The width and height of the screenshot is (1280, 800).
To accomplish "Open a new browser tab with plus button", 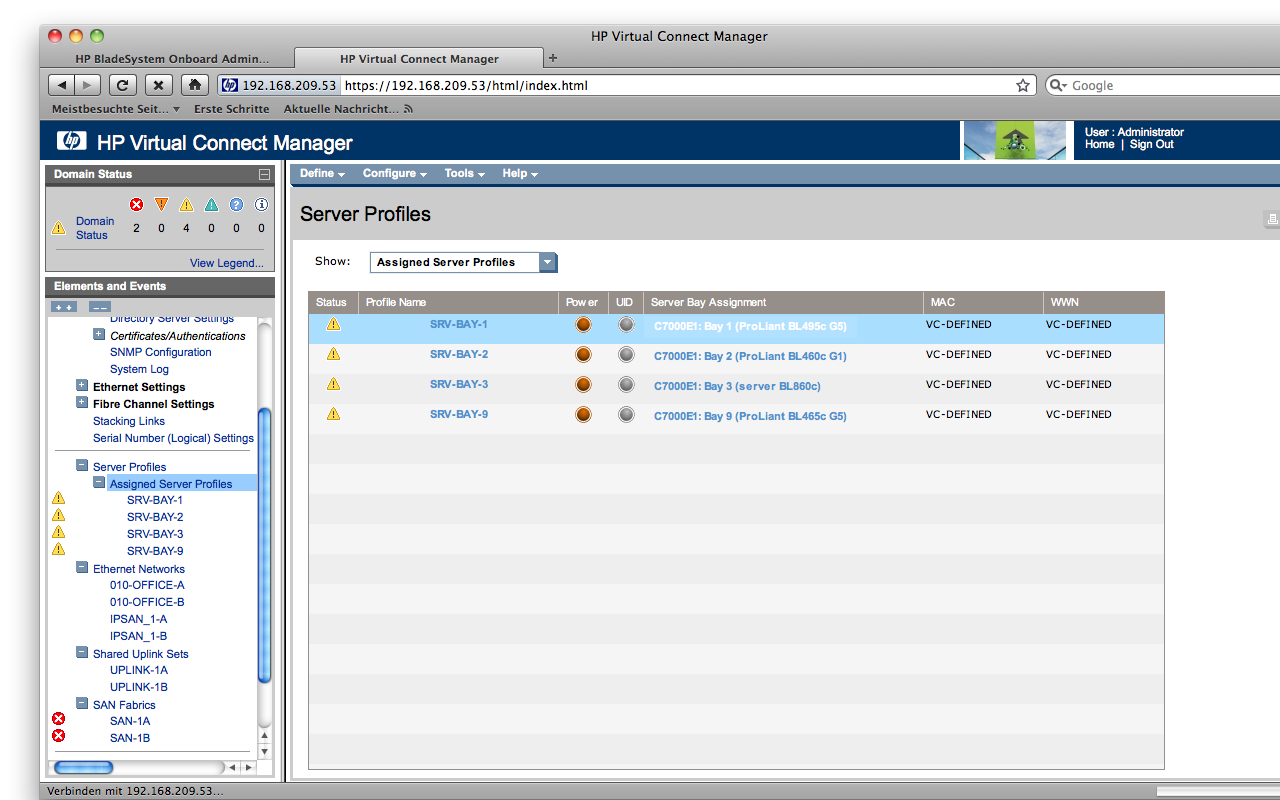I will 553,58.
